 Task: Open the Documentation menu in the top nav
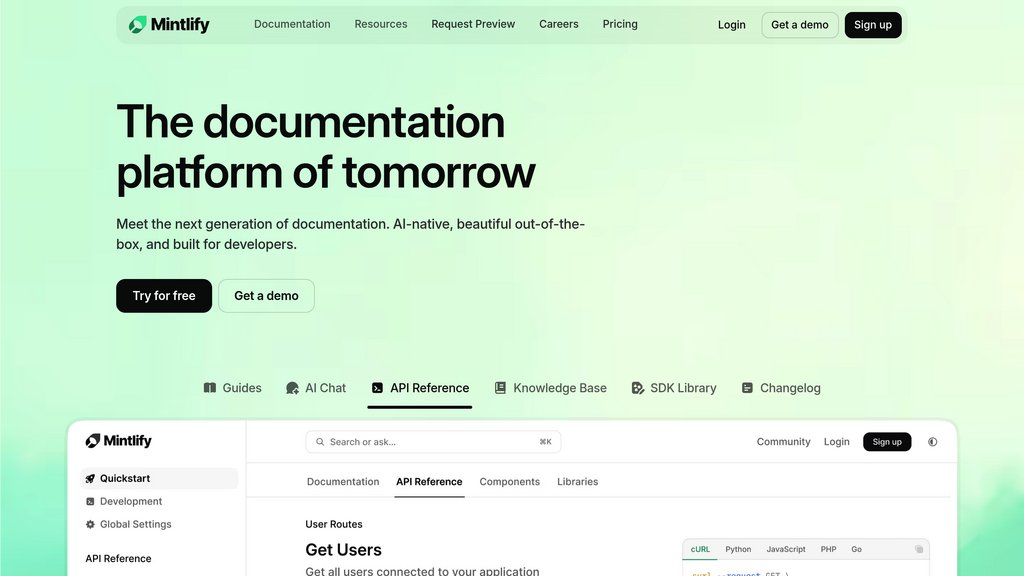click(292, 24)
